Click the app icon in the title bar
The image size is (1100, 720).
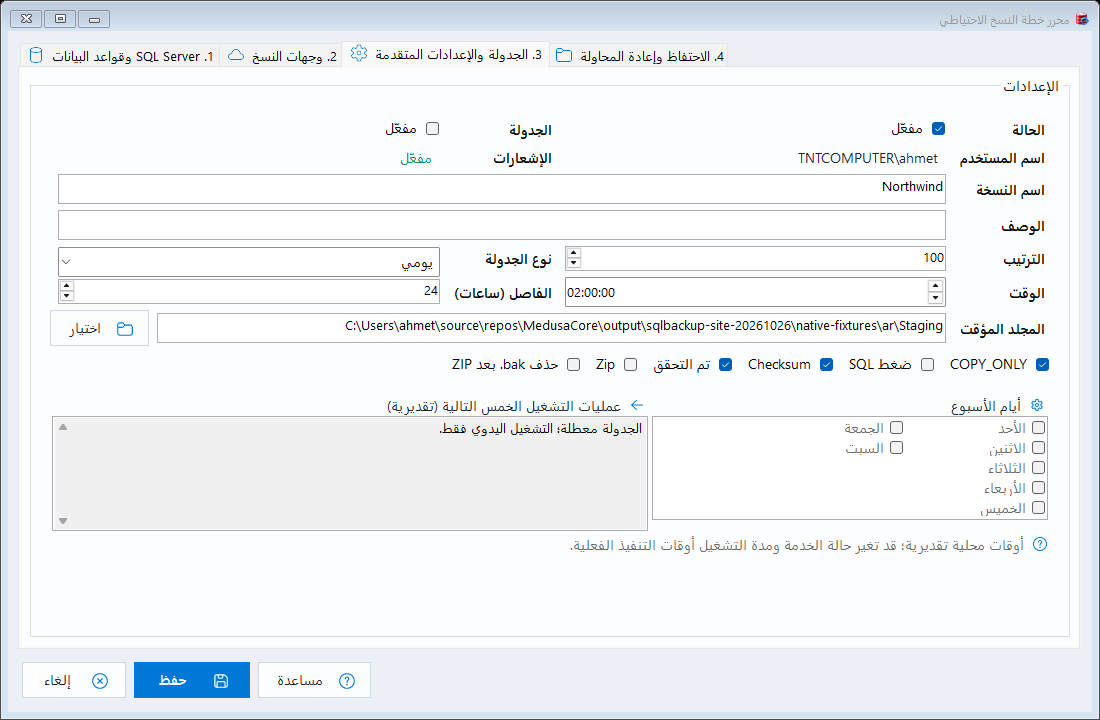tap(1082, 19)
